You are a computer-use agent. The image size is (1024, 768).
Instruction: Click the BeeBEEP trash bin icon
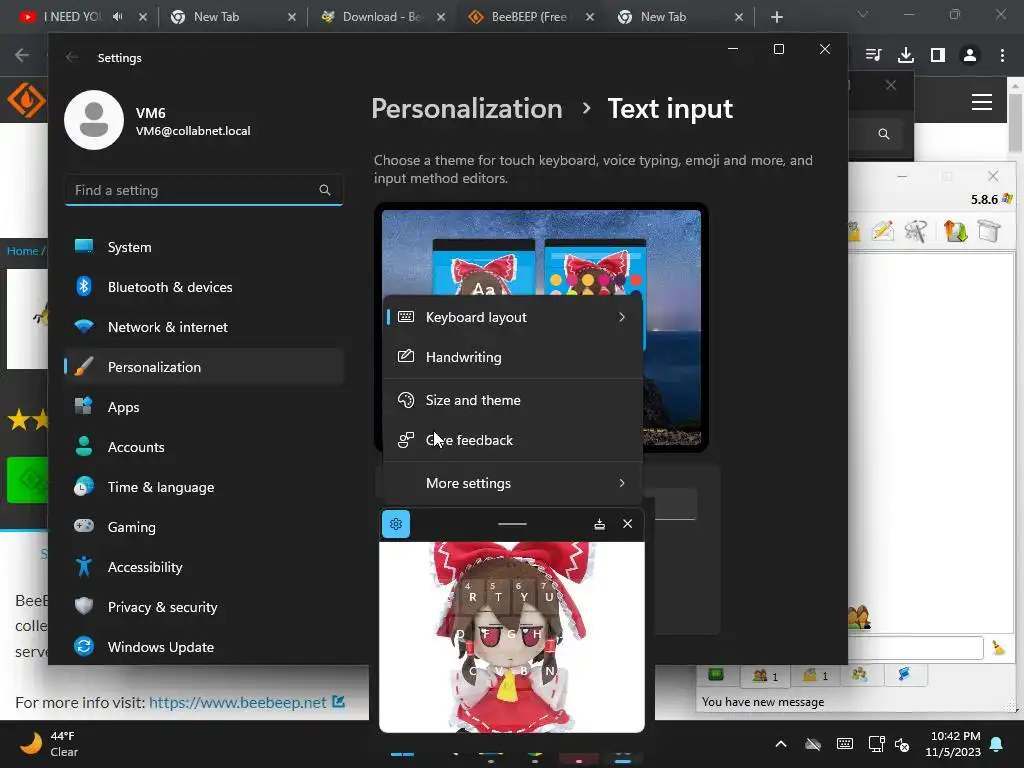click(989, 231)
